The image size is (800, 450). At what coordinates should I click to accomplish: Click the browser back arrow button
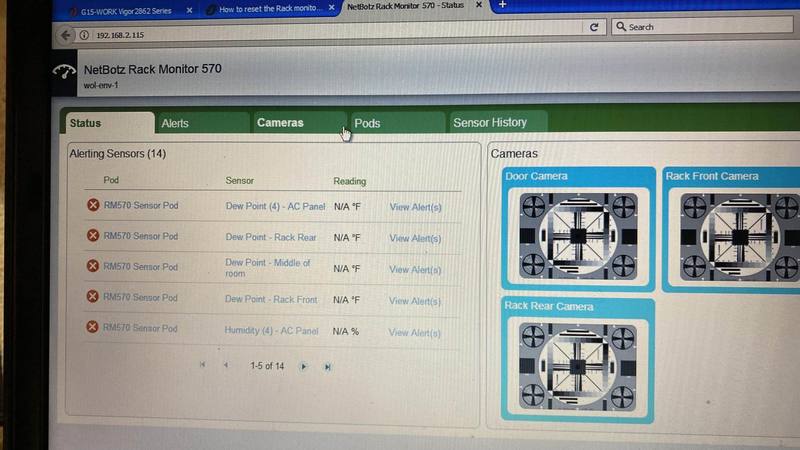coord(65,35)
